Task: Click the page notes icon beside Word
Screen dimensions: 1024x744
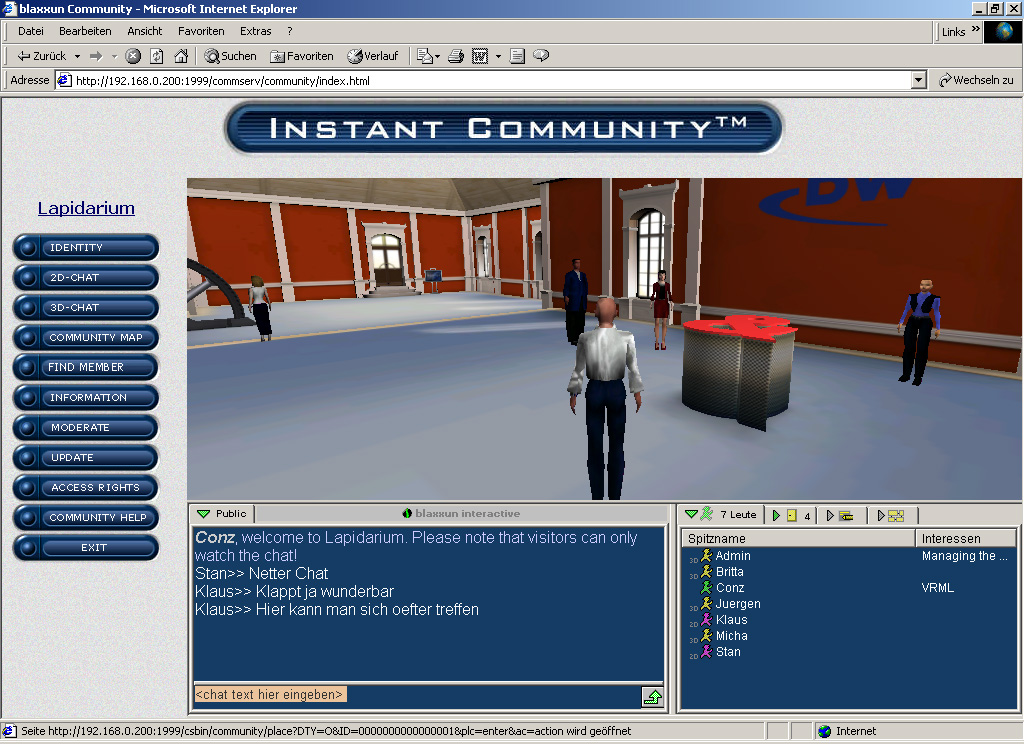Action: 517,56
